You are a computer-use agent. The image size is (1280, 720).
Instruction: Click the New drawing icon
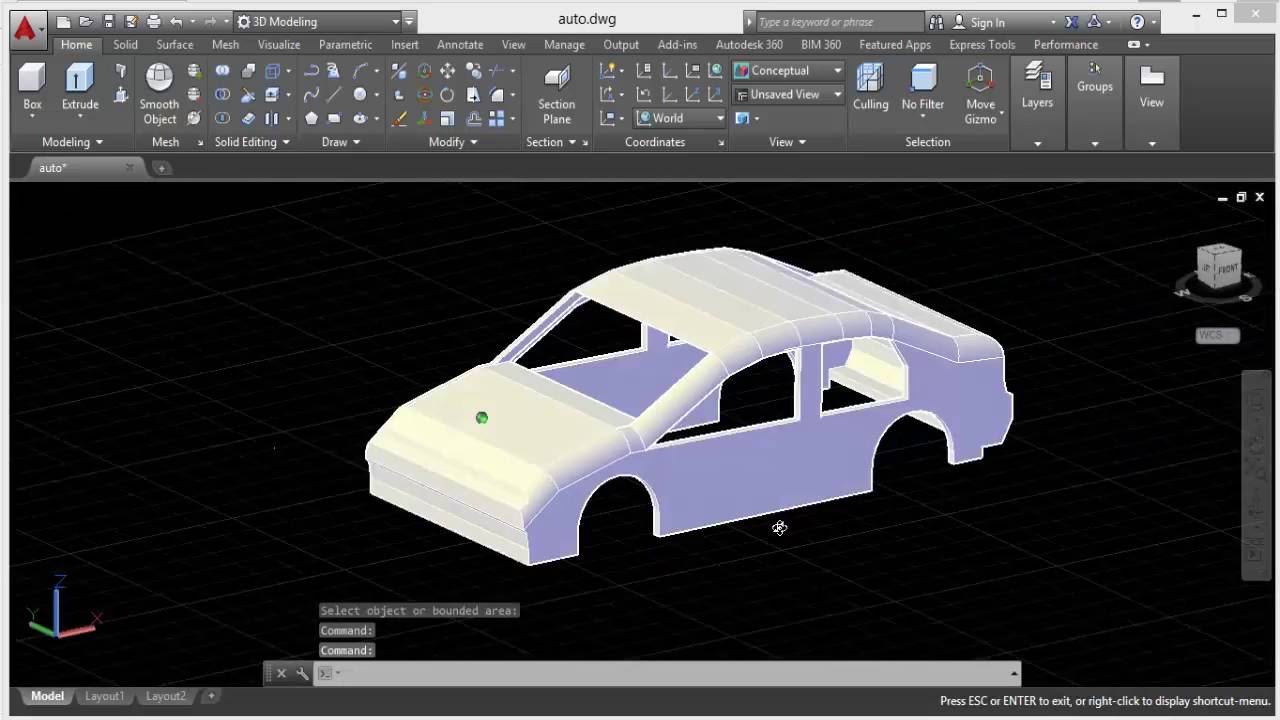64,21
